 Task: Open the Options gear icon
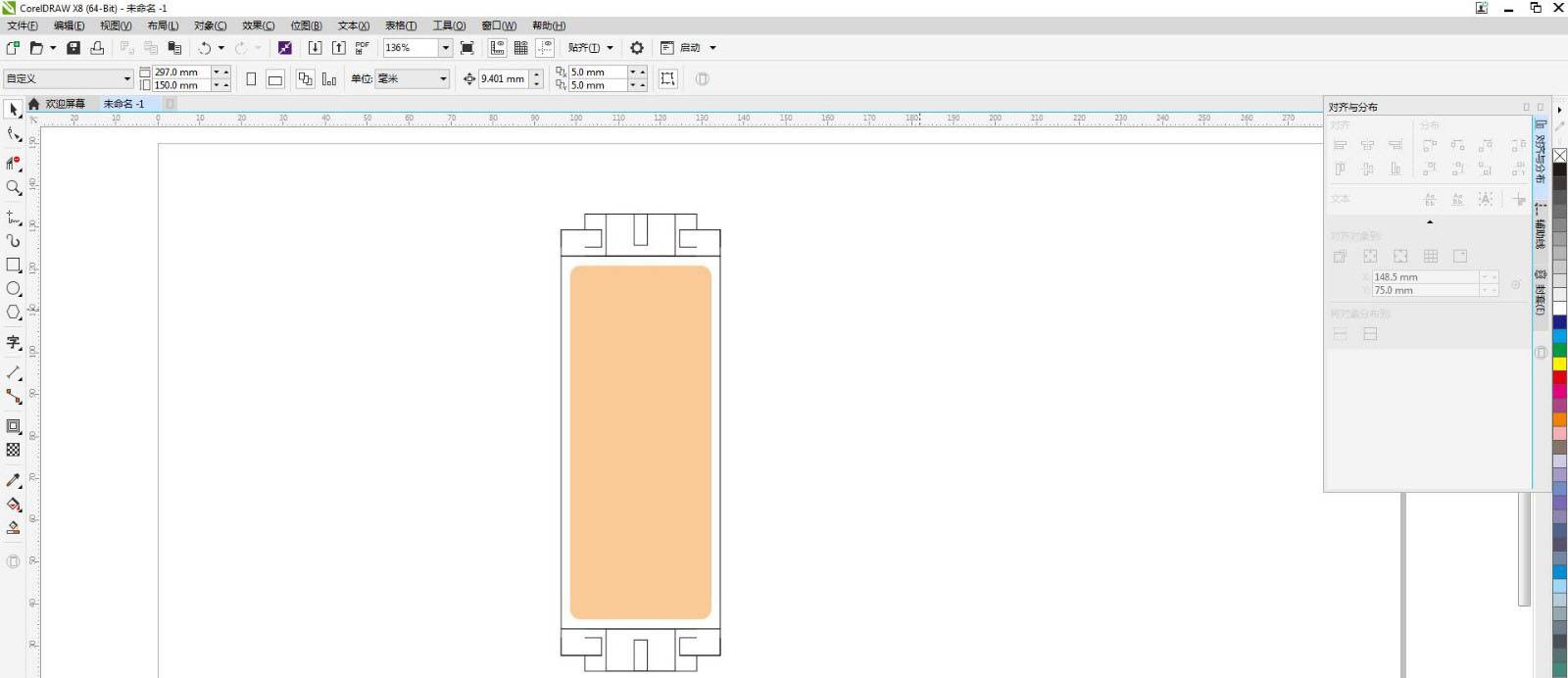[637, 48]
